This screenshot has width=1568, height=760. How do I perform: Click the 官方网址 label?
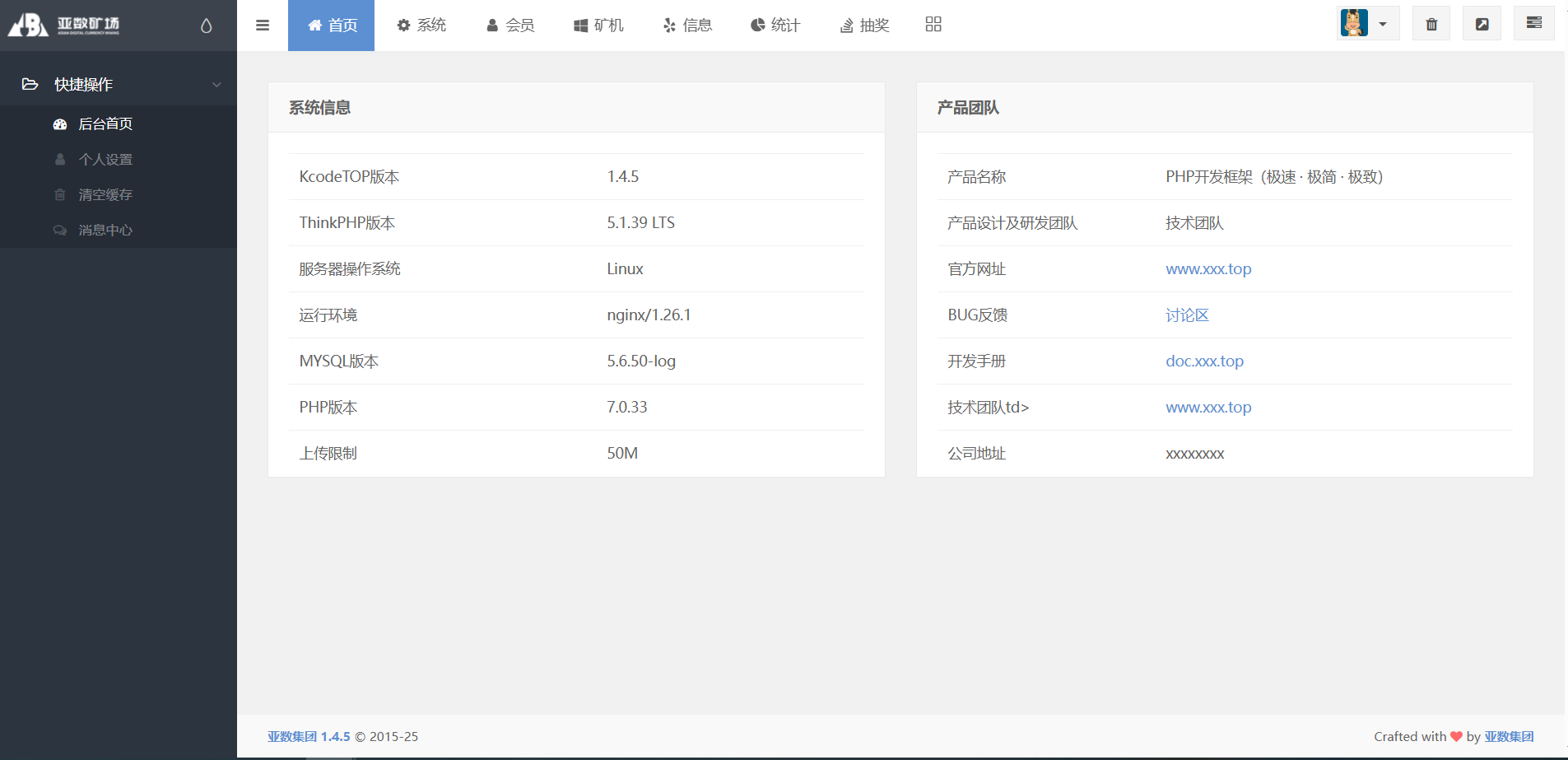point(976,269)
